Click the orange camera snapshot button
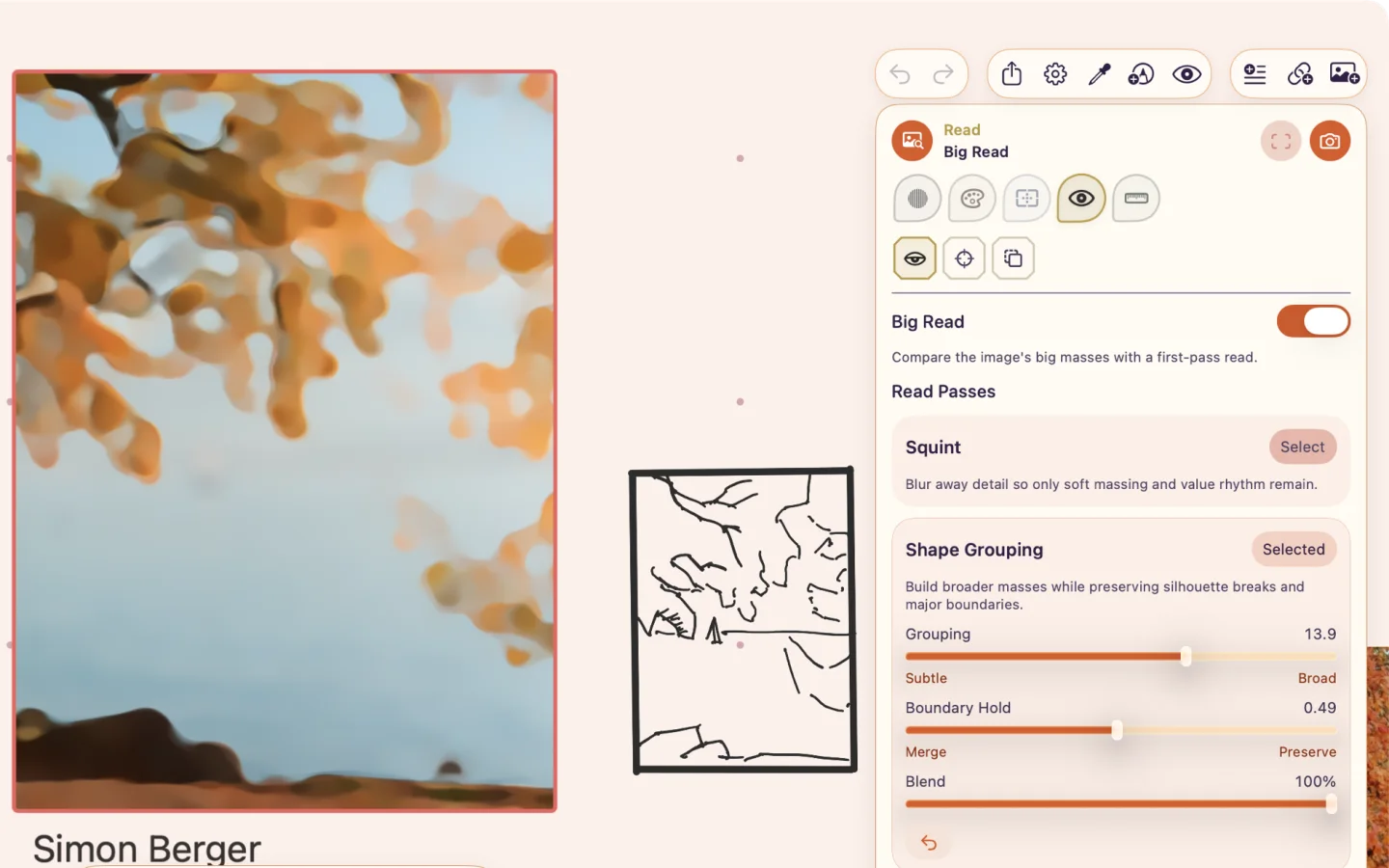Image resolution: width=1389 pixels, height=868 pixels. click(1330, 141)
